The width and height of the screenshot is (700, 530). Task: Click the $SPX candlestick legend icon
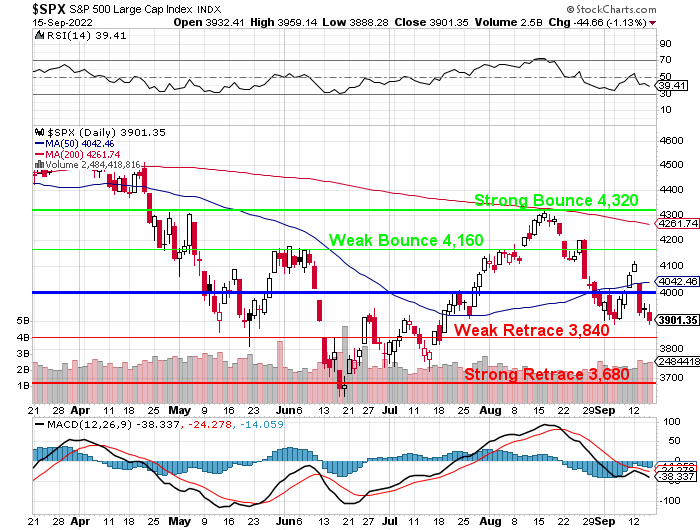[38, 132]
